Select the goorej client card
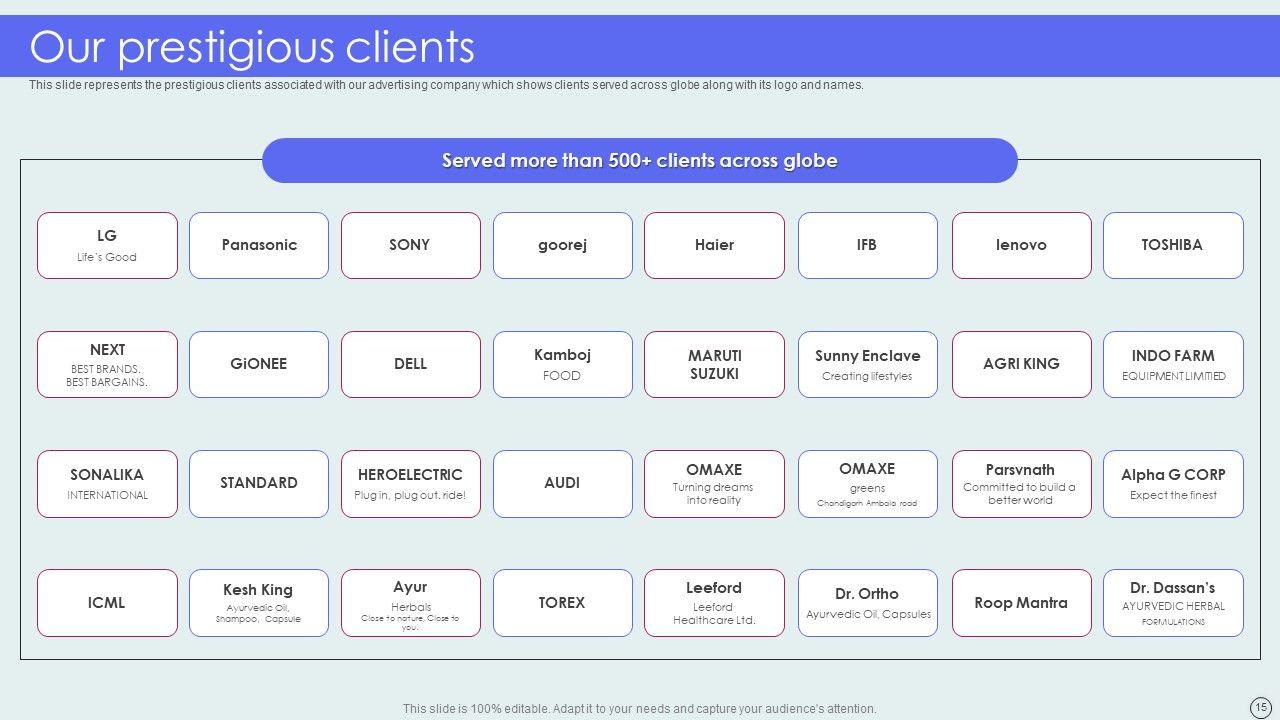 click(x=563, y=245)
